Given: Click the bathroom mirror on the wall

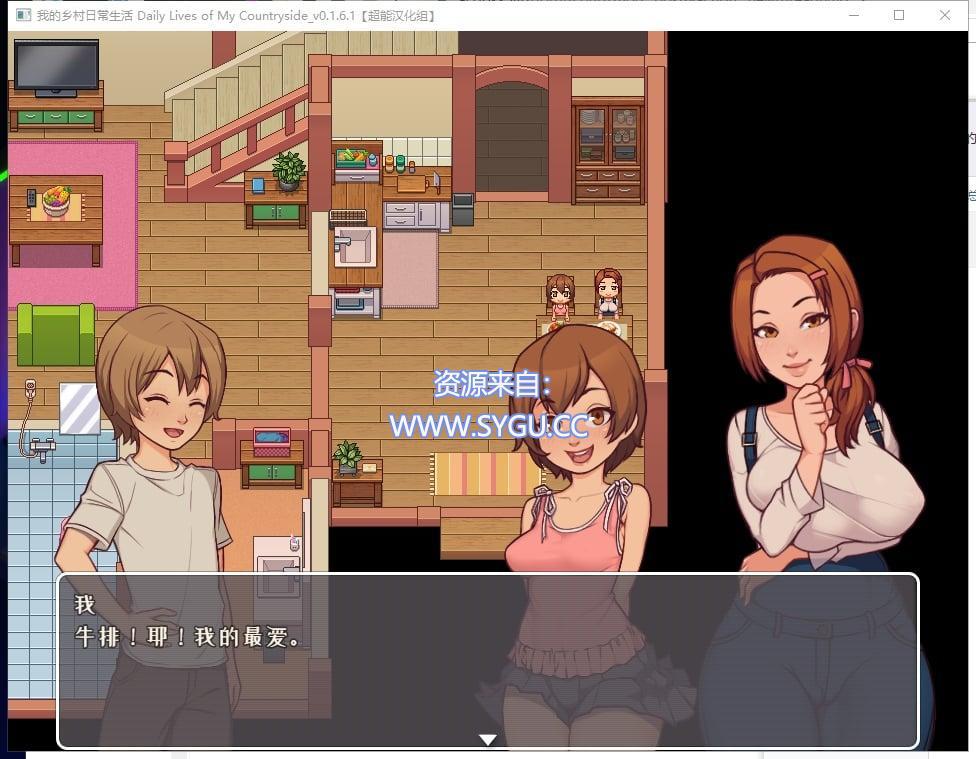Looking at the screenshot, I should (x=80, y=408).
